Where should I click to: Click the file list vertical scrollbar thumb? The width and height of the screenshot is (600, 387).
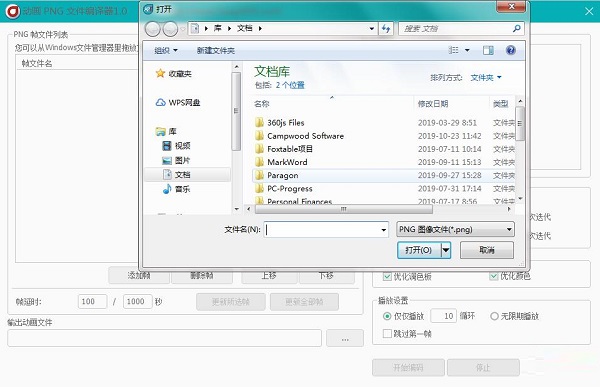tap(520, 123)
